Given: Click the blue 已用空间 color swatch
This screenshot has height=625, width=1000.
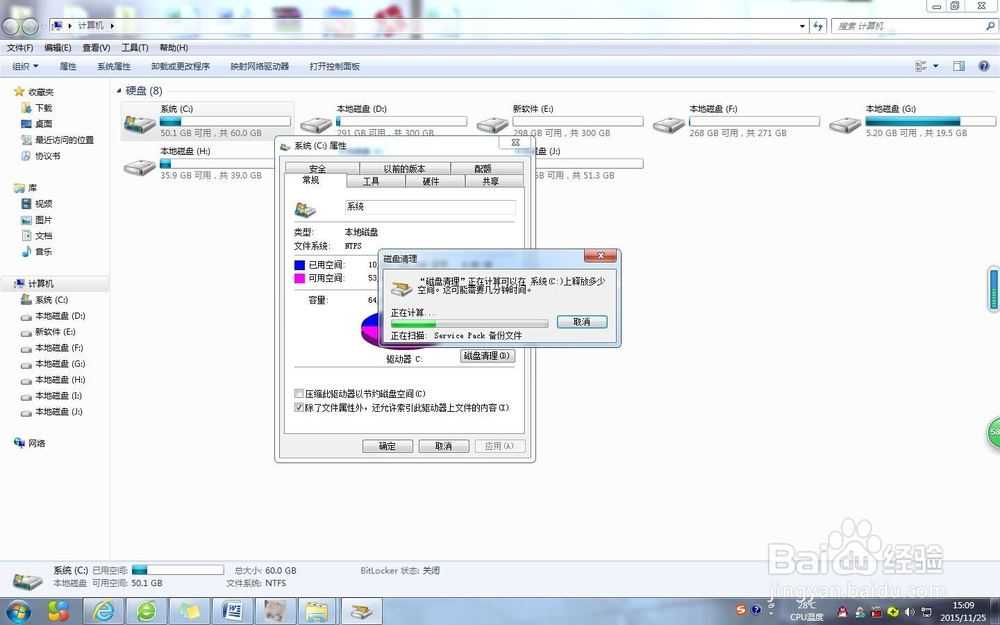Looking at the screenshot, I should pos(299,265).
